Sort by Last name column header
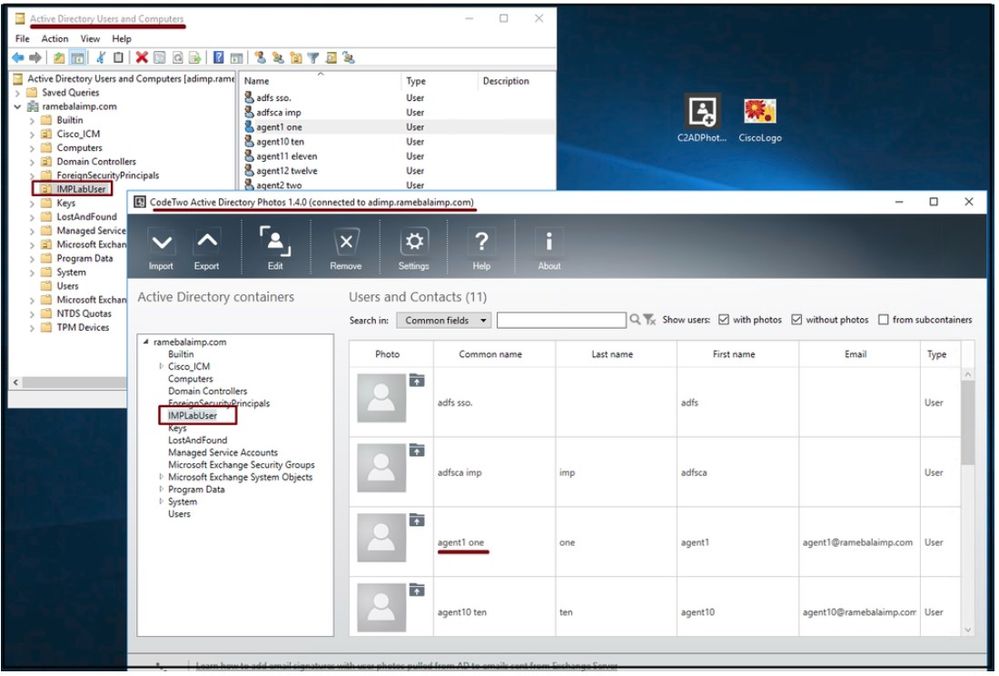Viewport: 999px width, 676px height. pyautogui.click(x=616, y=354)
